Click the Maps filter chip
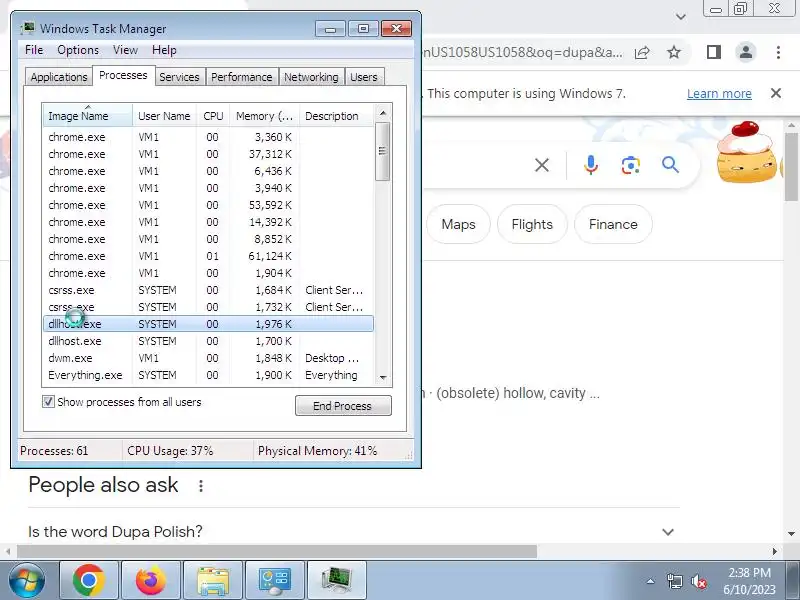Image resolution: width=800 pixels, height=600 pixels. click(x=458, y=224)
